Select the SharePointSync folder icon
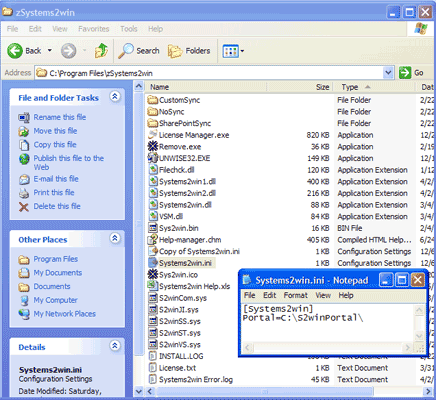The width and height of the screenshot is (436, 400). [153, 123]
